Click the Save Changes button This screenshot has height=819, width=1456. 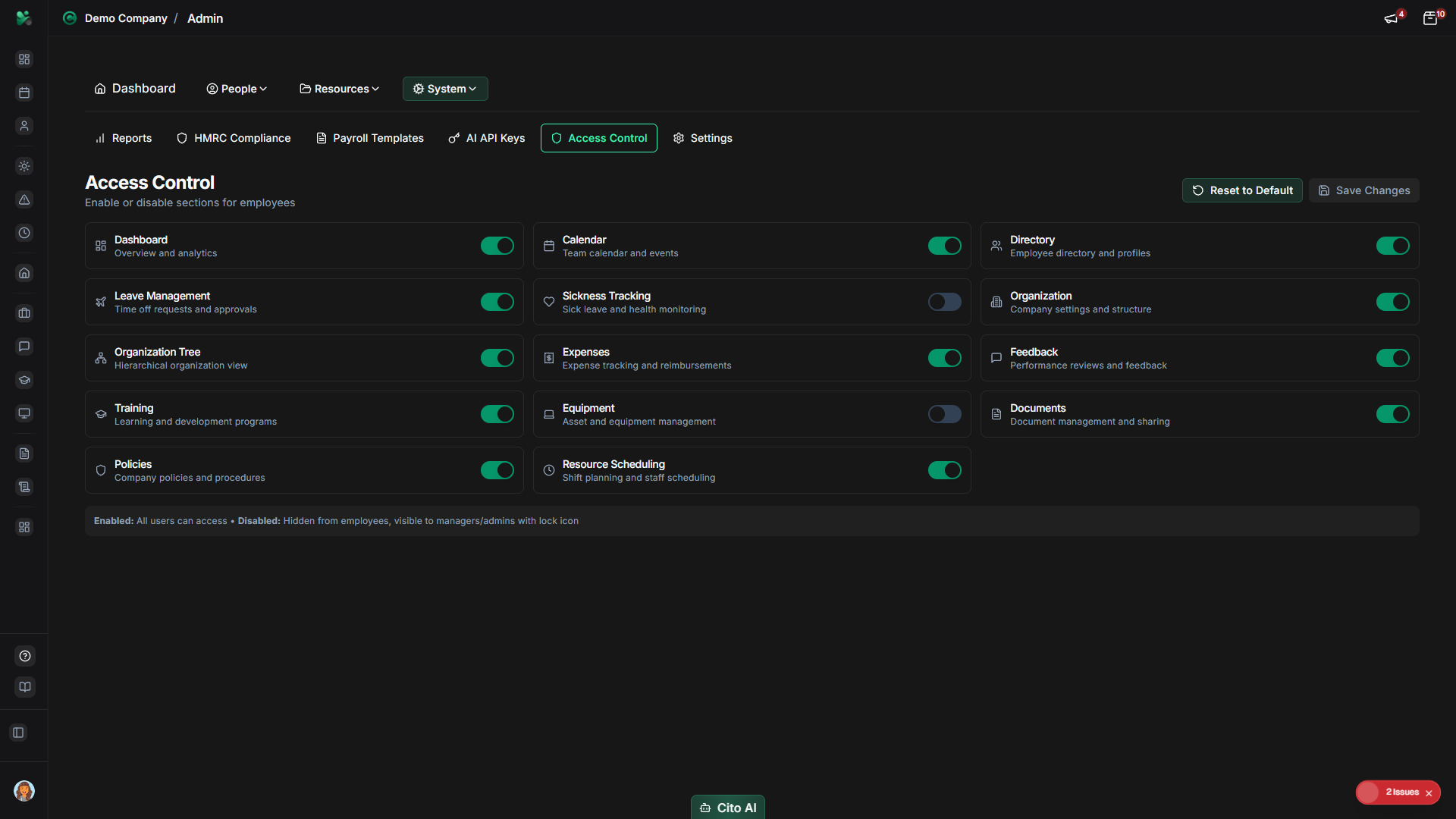click(x=1363, y=190)
